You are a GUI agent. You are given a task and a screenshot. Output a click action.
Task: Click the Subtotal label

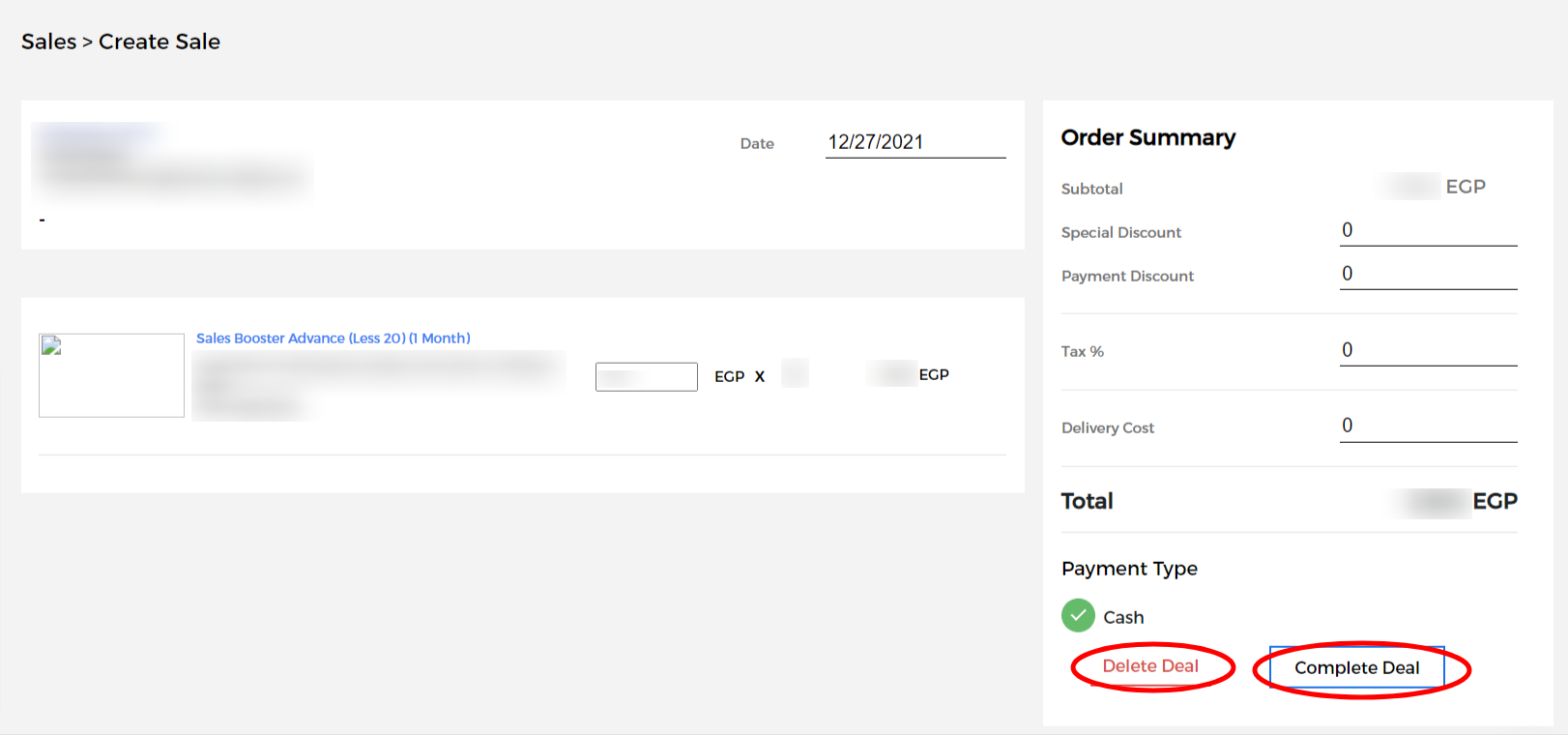click(1091, 189)
